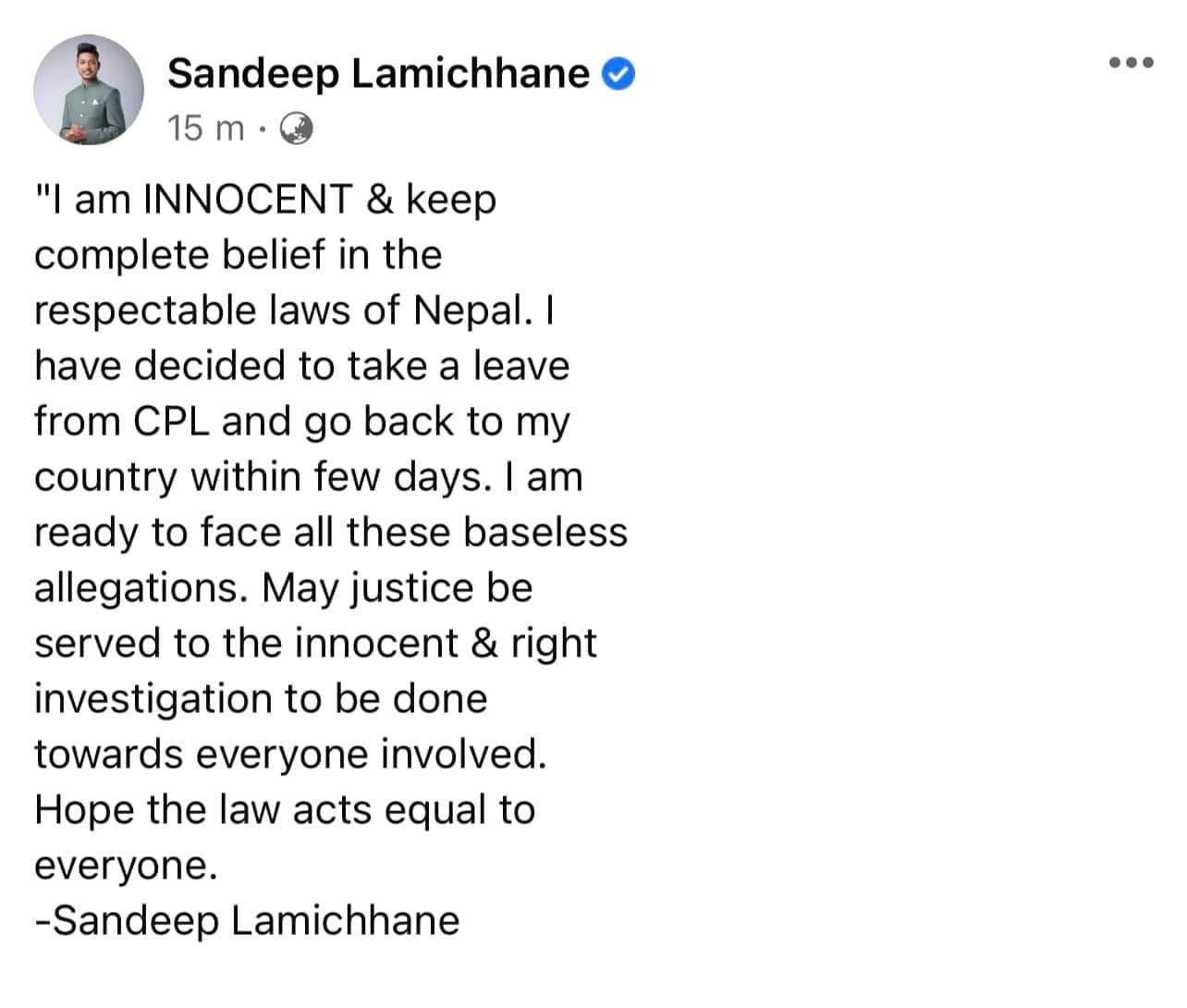Click the line 'Hope the law acts equal to'
The height and width of the screenshot is (1008, 1187).
click(x=285, y=809)
